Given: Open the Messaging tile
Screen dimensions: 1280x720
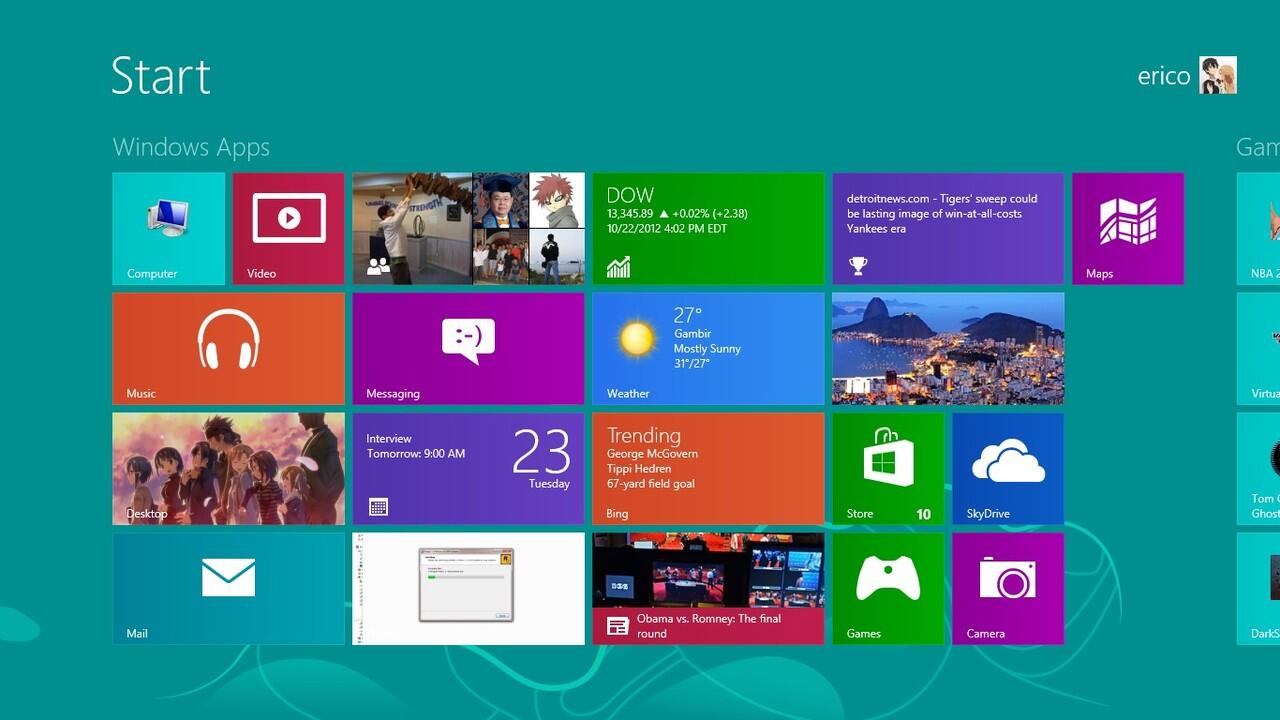Looking at the screenshot, I should coord(468,348).
